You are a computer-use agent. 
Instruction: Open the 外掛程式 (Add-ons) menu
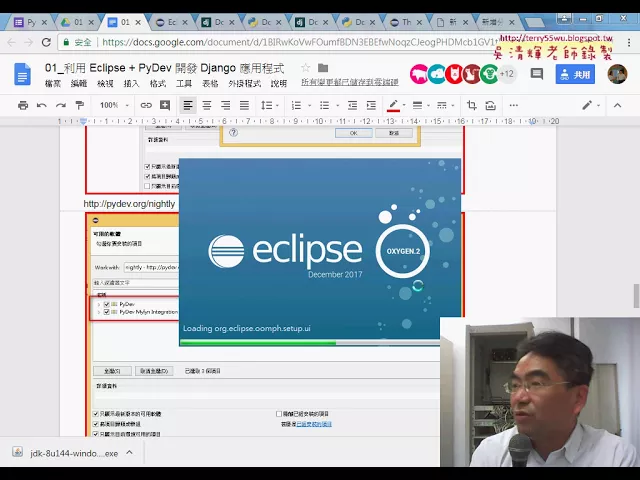click(244, 84)
